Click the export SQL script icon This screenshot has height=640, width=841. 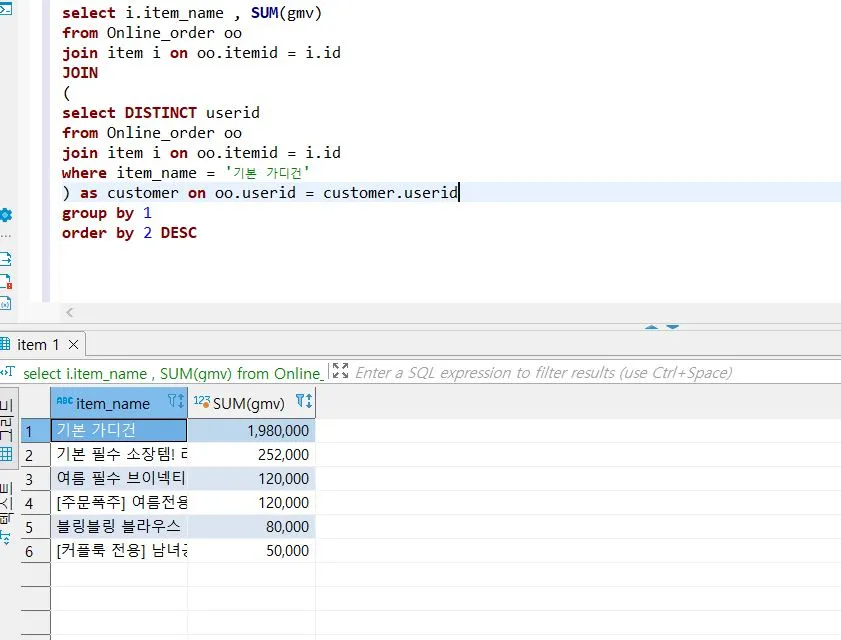[5, 260]
